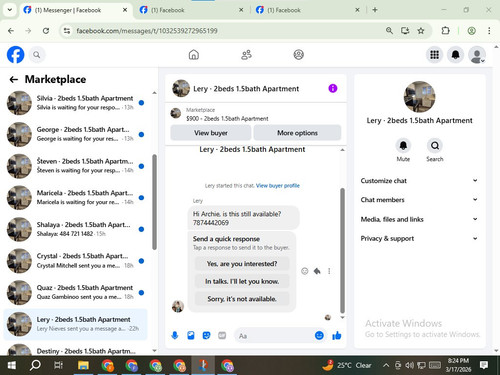This screenshot has width=500, height=375.
Task: Show hidden system tray icons chevron
Action: (386, 365)
